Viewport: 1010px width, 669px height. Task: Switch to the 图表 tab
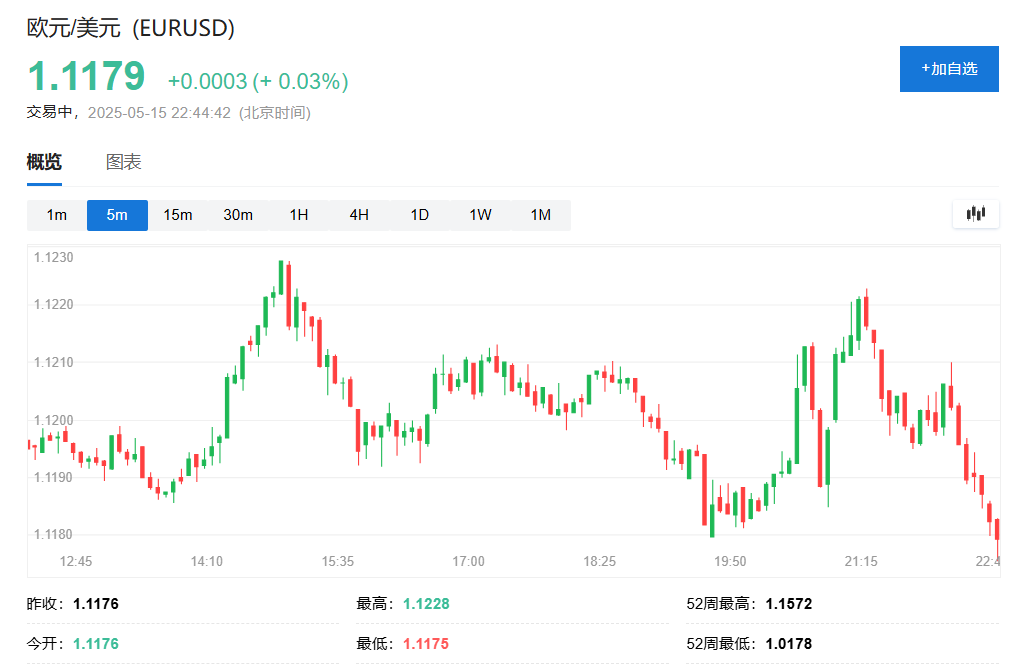pos(124,162)
